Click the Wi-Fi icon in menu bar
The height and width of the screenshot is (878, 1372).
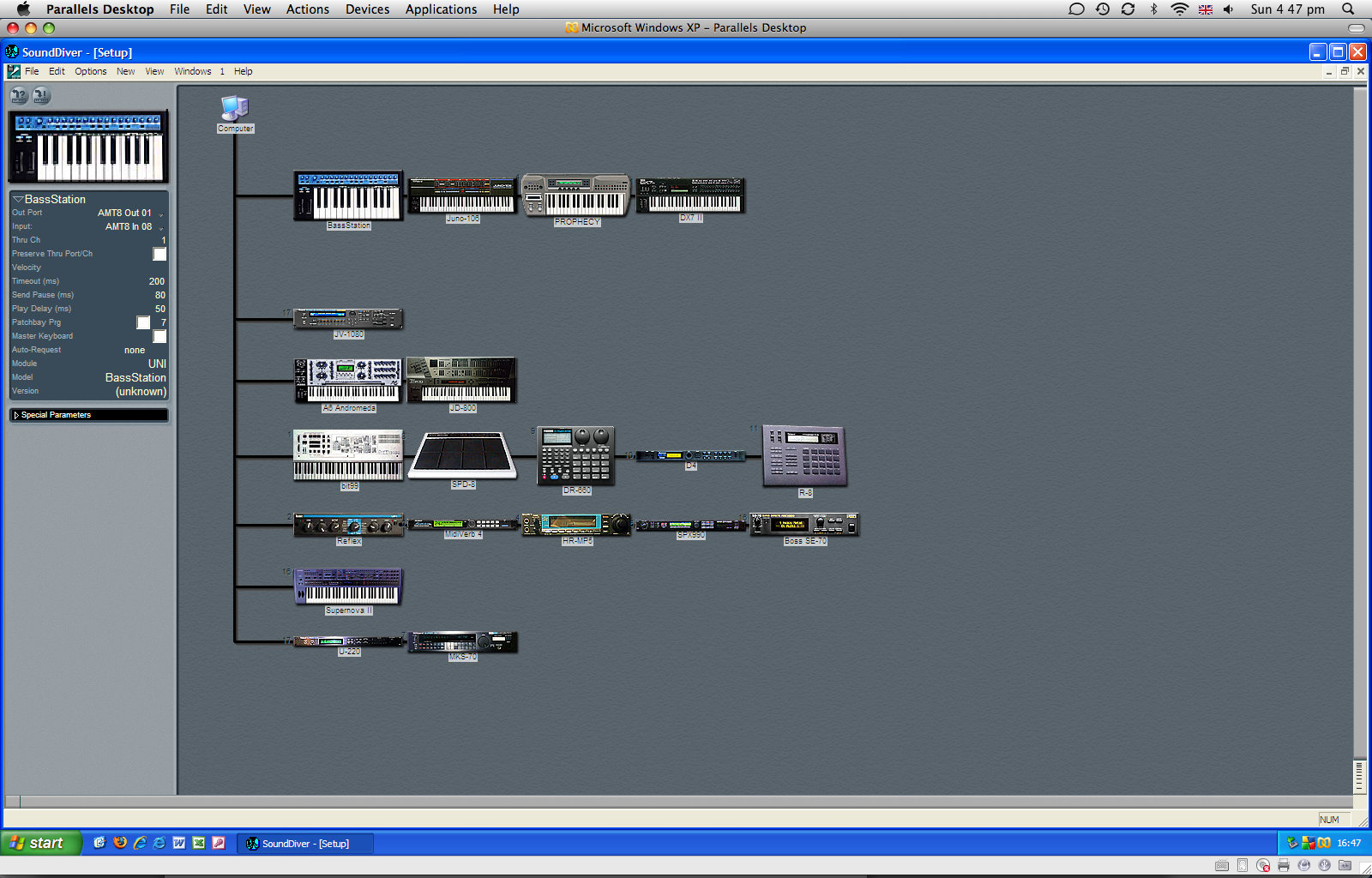[x=1180, y=9]
